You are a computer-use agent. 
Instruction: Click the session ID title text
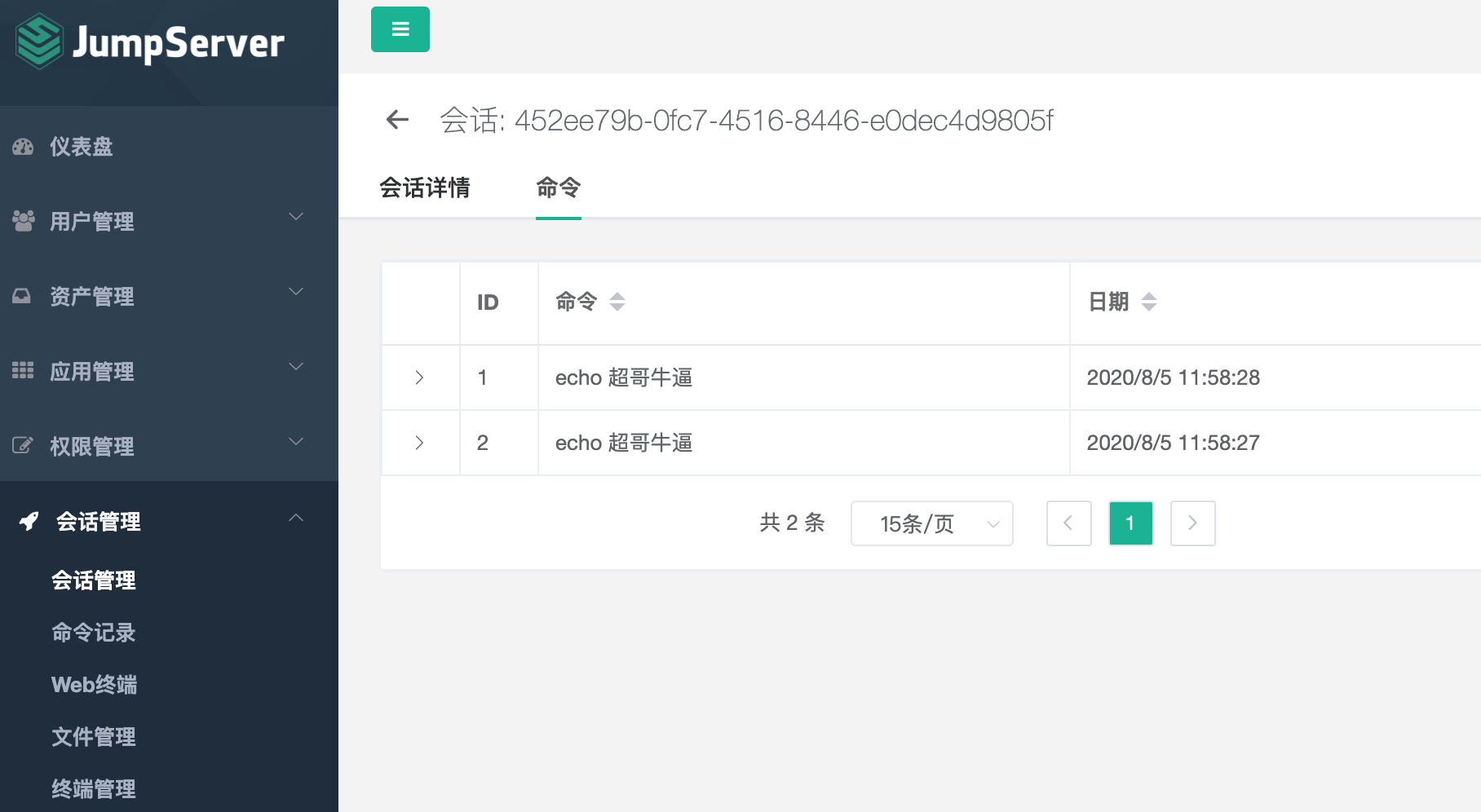(747, 121)
